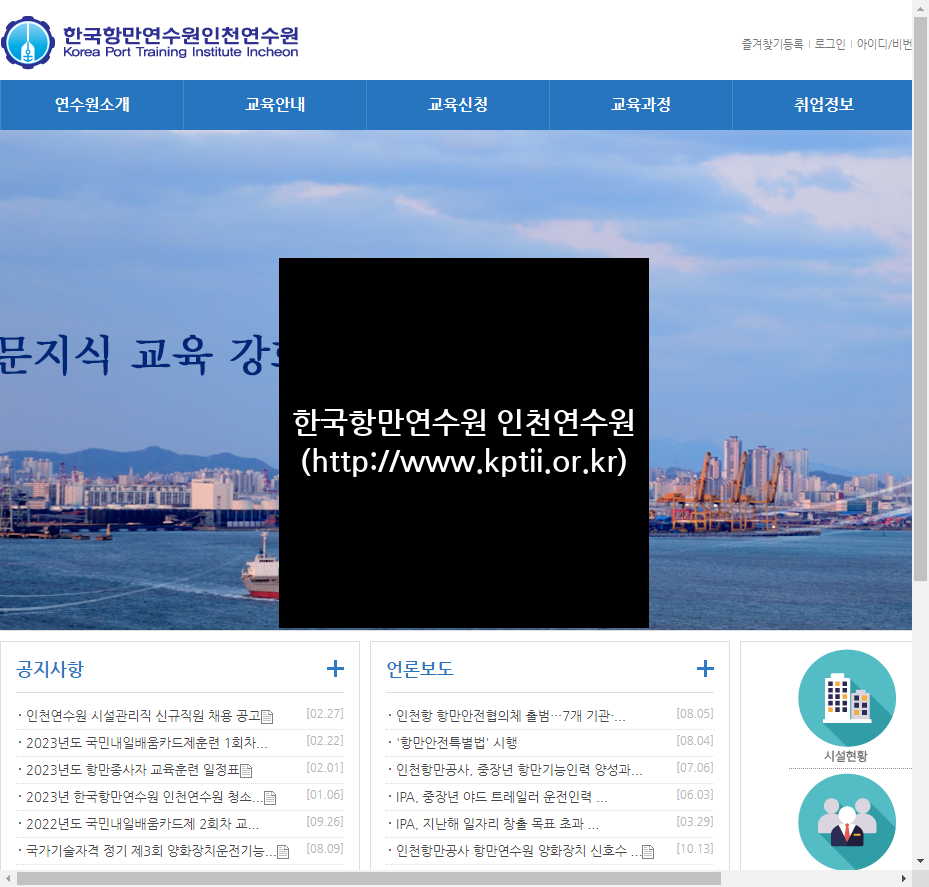
Task: Open the 취업정보 menu
Action: (x=823, y=105)
